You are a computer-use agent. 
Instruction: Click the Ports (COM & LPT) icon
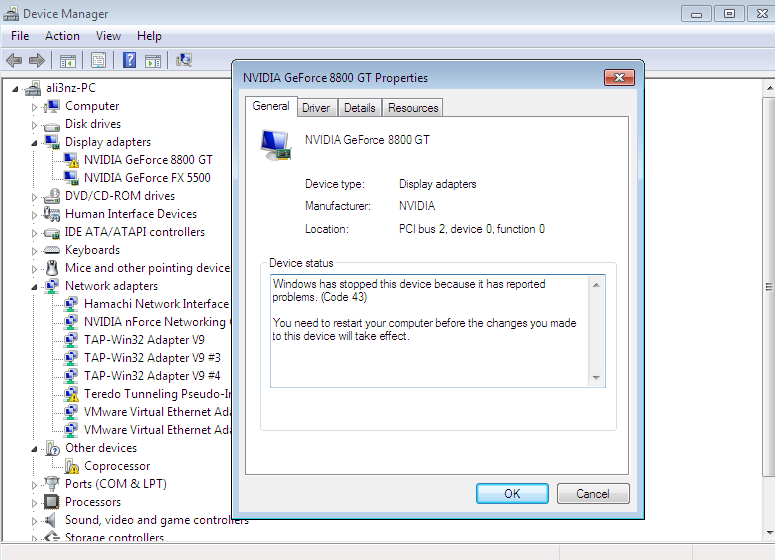(x=51, y=484)
